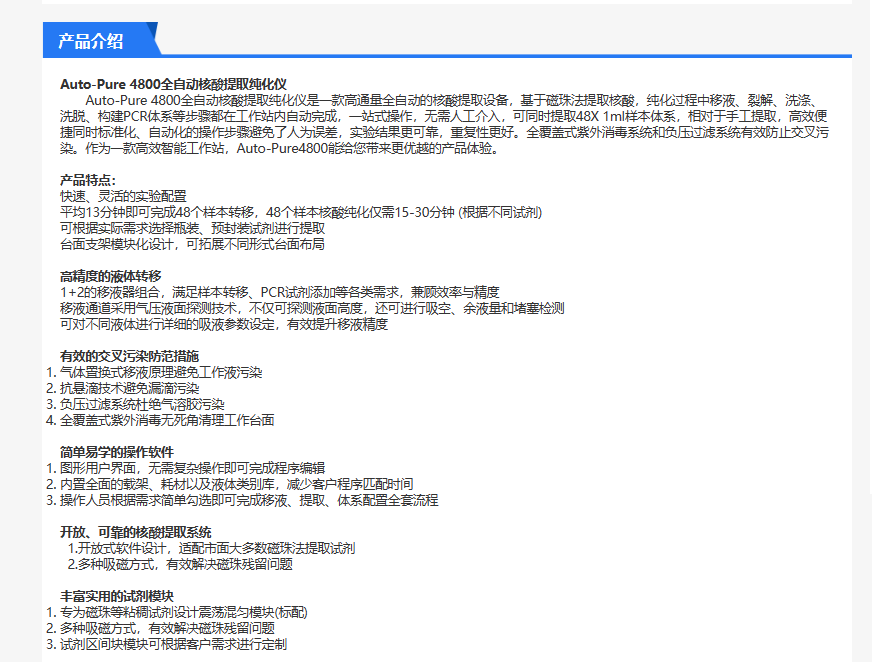Click line starting 移液通道采用气压液面探测技术
Image resolution: width=872 pixels, height=662 pixels.
coord(312,309)
